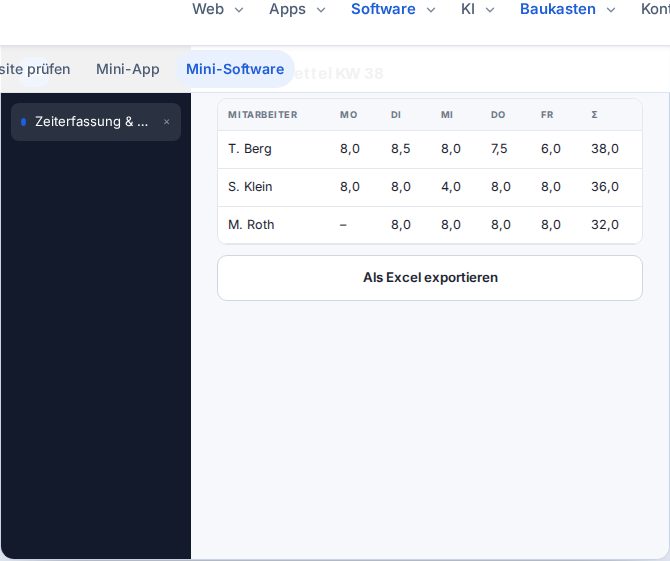Select the M. Roth employee name
Screen dimensions: 670x561
coord(251,225)
